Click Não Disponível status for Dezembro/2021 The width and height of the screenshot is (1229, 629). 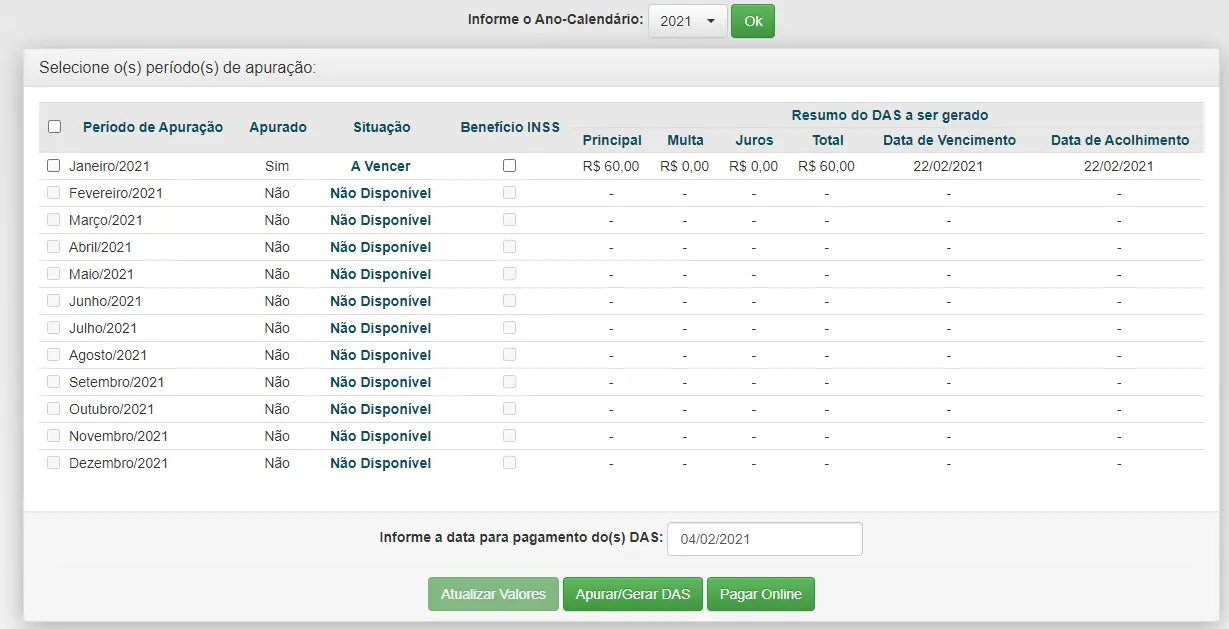click(x=380, y=463)
